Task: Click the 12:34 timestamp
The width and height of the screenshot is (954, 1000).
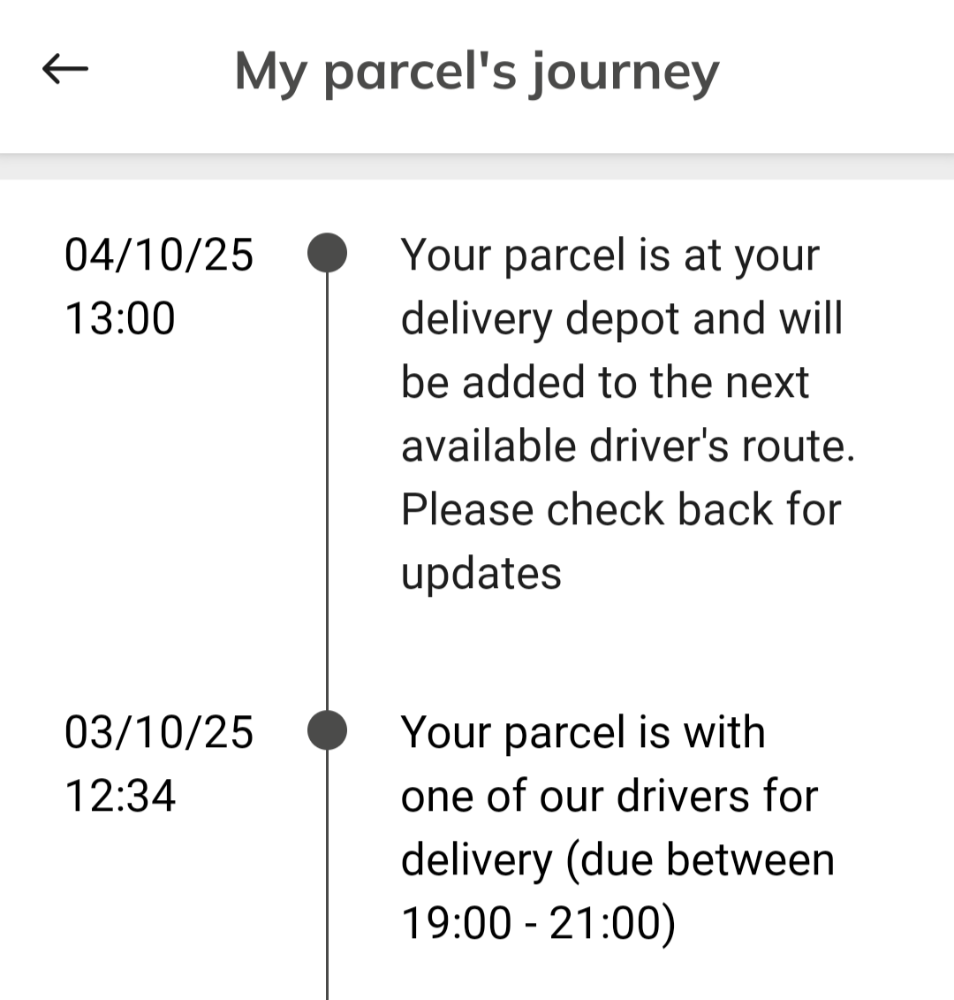Action: pyautogui.click(x=120, y=797)
